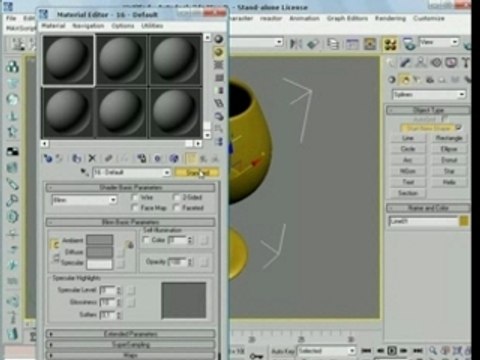Collapse the Object Type rollout

click(x=428, y=110)
